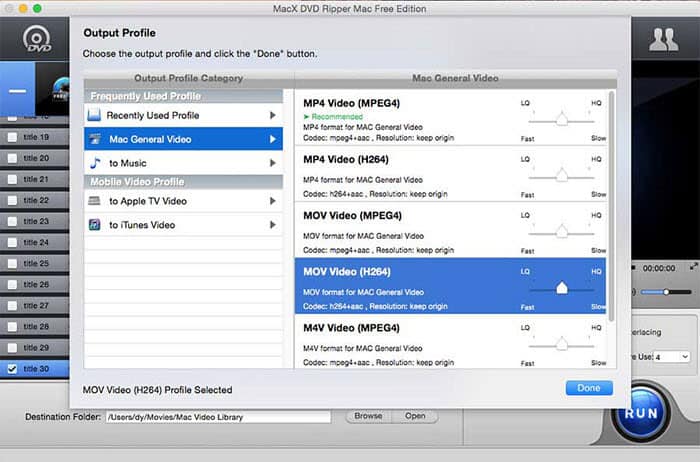Adjust the preview volume slider
The height and width of the screenshot is (462, 700).
tap(666, 292)
